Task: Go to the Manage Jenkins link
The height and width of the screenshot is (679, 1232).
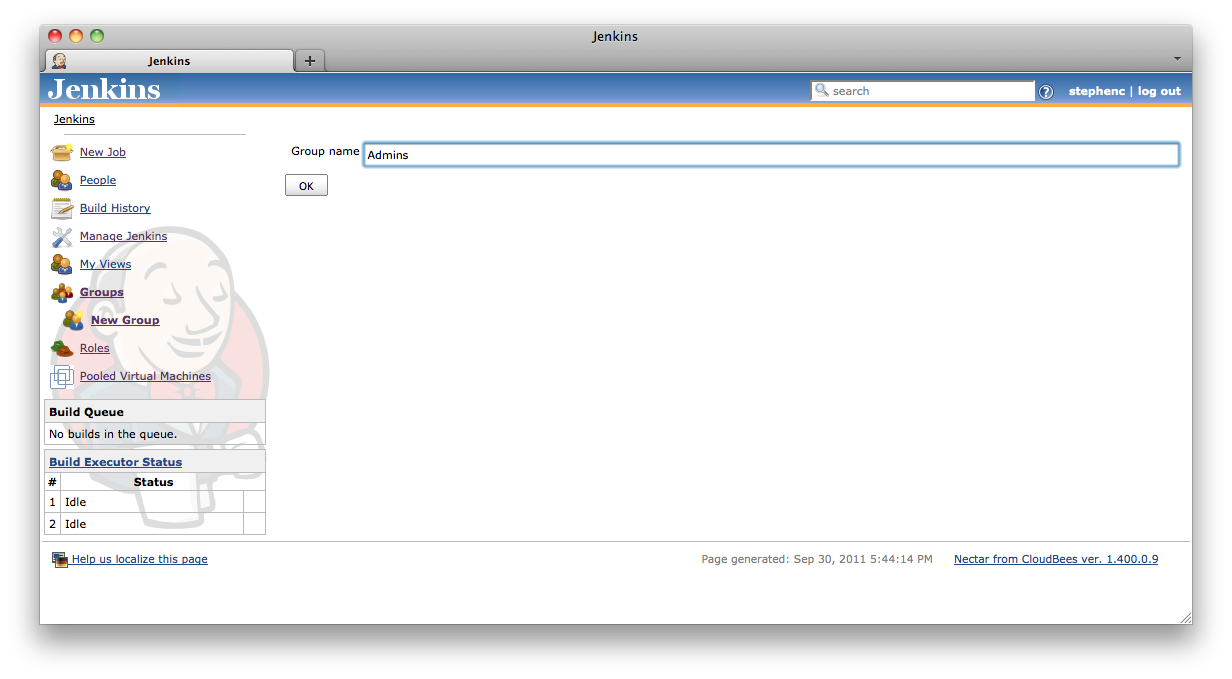Action: 124,236
